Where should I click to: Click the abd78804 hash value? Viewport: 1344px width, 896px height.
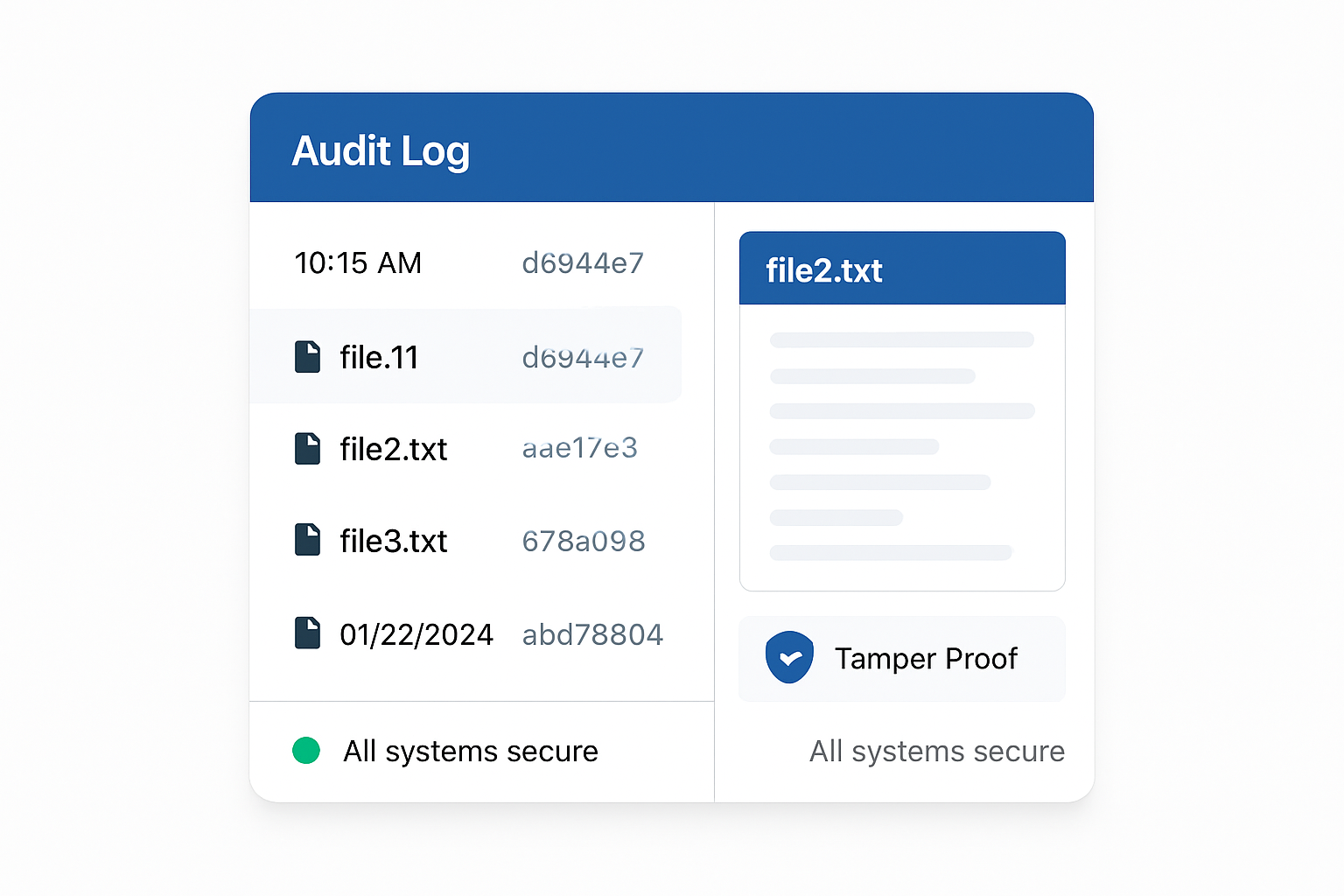592,634
